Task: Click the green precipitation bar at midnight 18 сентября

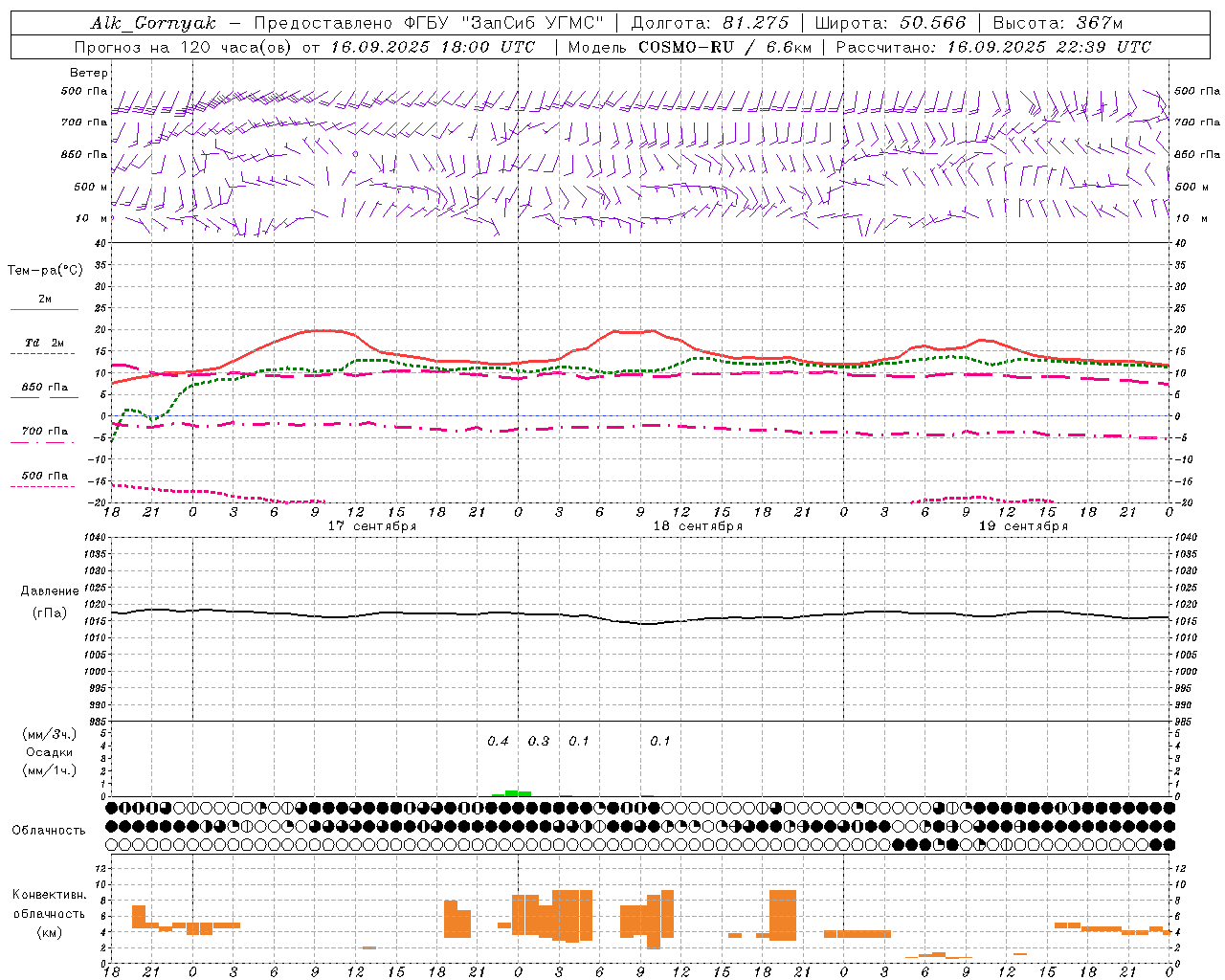Action: pos(511,793)
